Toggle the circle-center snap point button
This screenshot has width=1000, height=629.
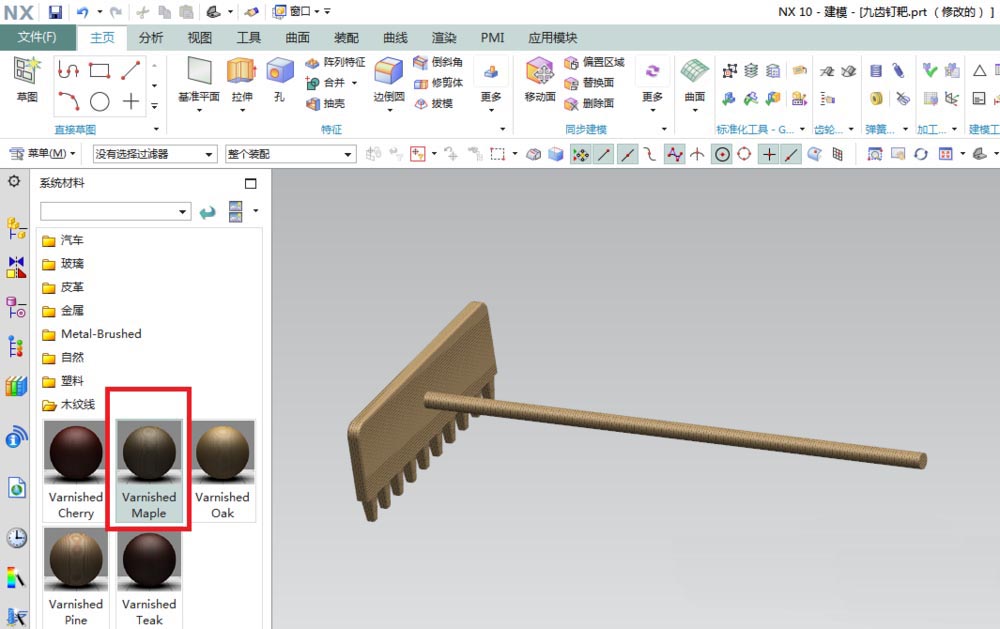coord(722,154)
